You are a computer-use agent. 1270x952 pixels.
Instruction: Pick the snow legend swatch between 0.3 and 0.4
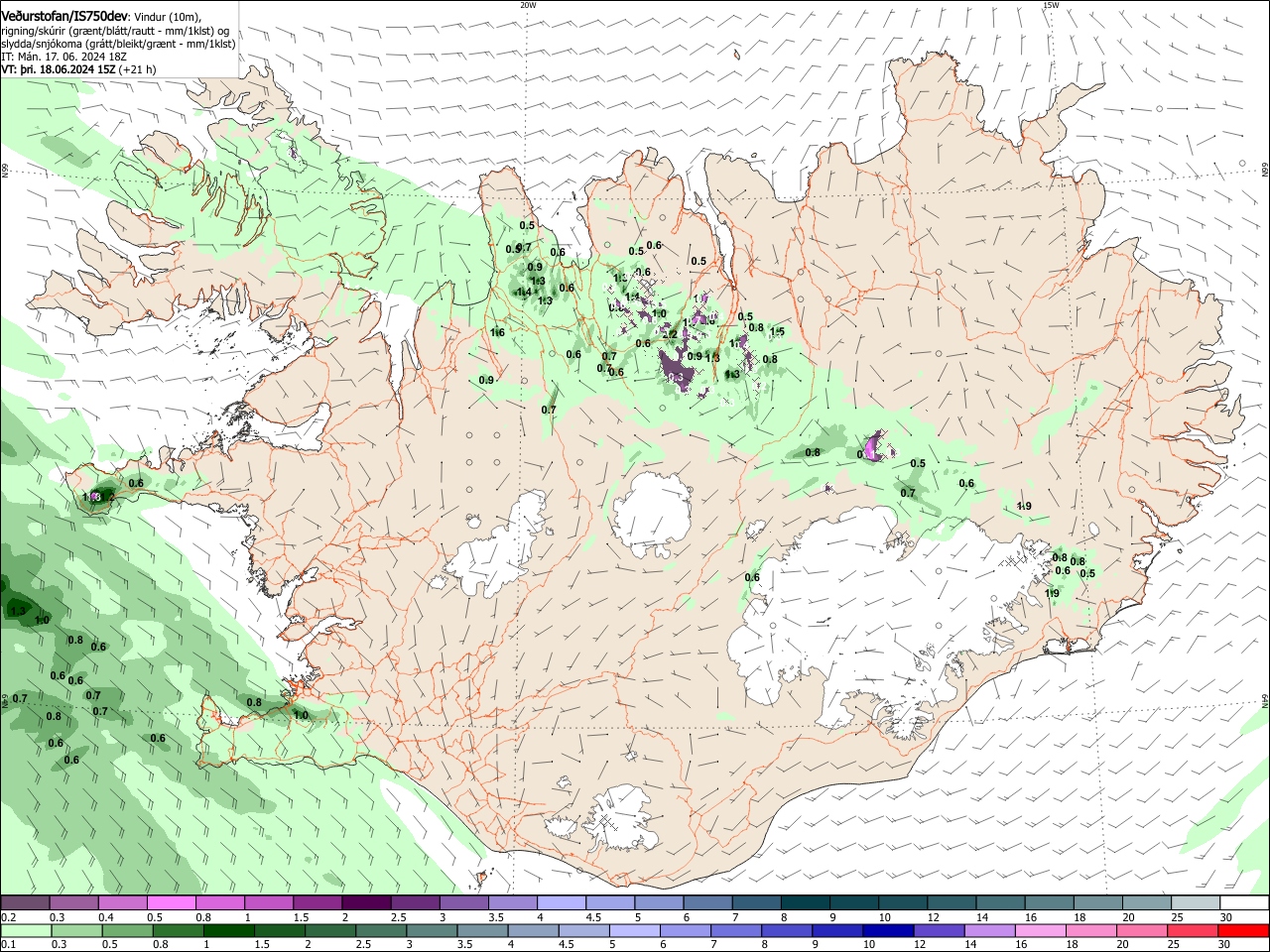[x=74, y=903]
